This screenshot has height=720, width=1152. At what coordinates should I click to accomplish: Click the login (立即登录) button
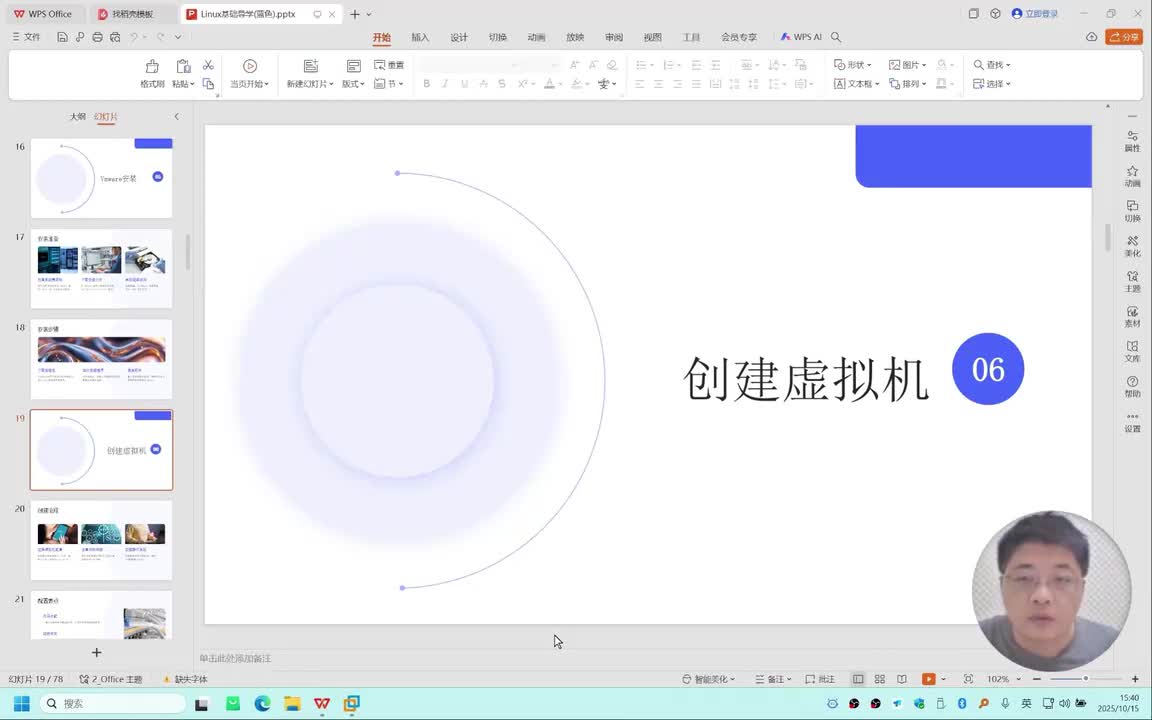[1035, 13]
